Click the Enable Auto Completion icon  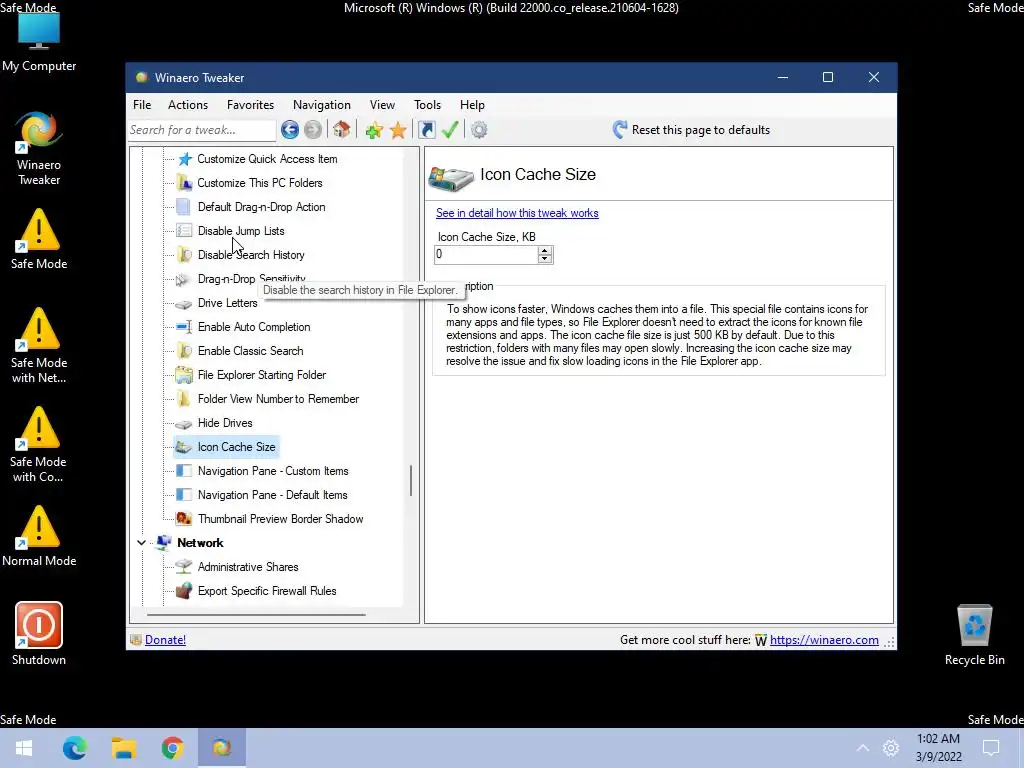tap(184, 327)
